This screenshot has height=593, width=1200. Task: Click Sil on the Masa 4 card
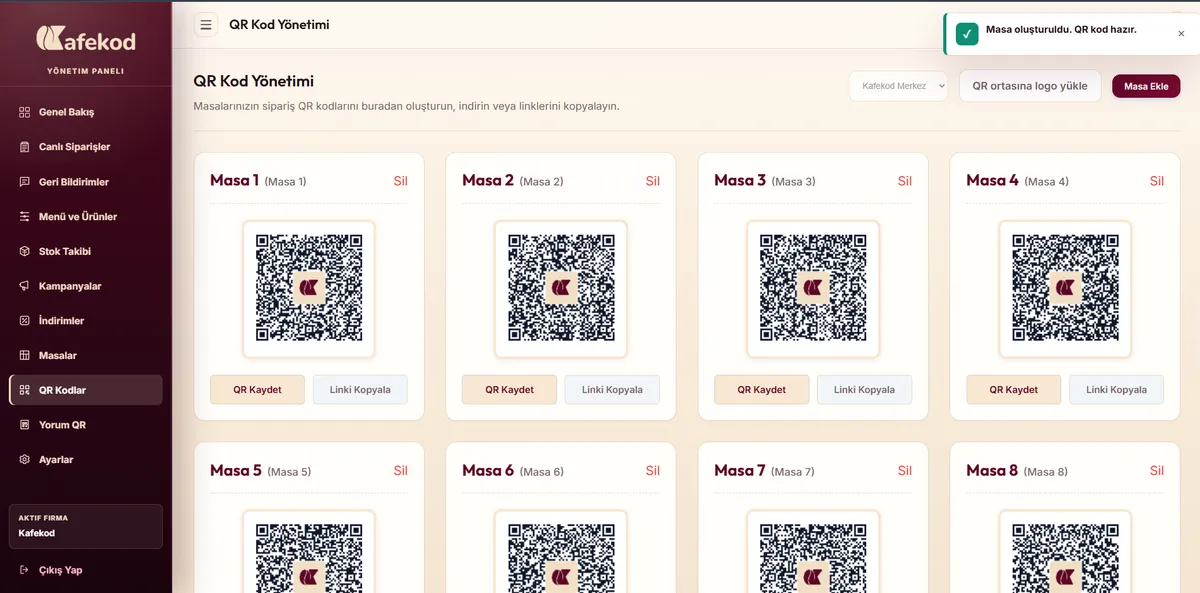[x=1156, y=181]
